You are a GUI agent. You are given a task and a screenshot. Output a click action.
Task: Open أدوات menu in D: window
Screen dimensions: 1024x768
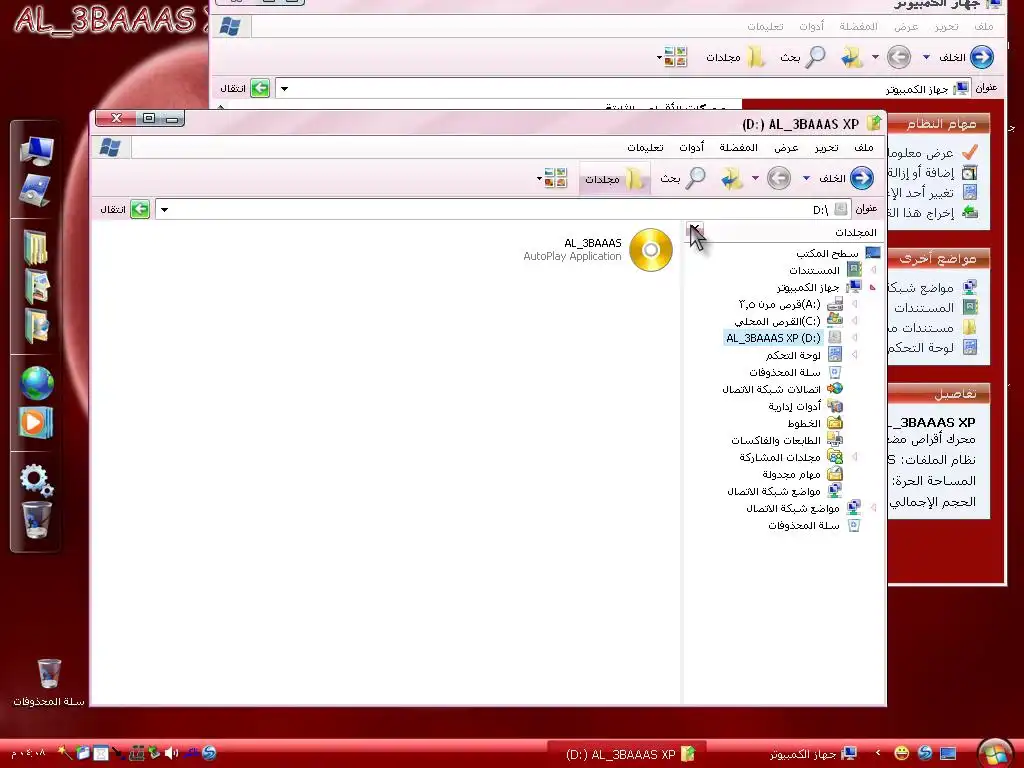point(691,148)
